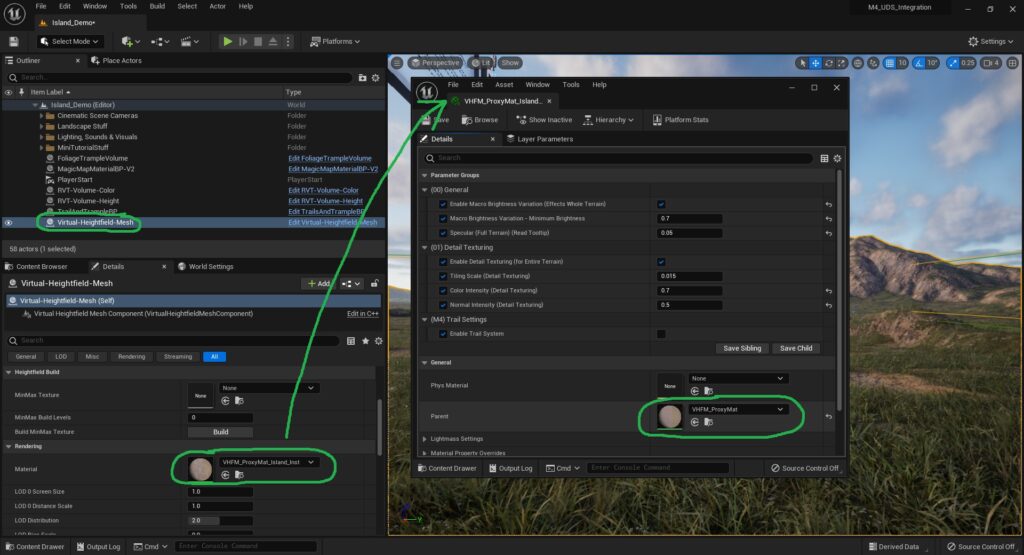Open the Platforms dropdown menu
The width and height of the screenshot is (1024, 555).
tap(334, 41)
